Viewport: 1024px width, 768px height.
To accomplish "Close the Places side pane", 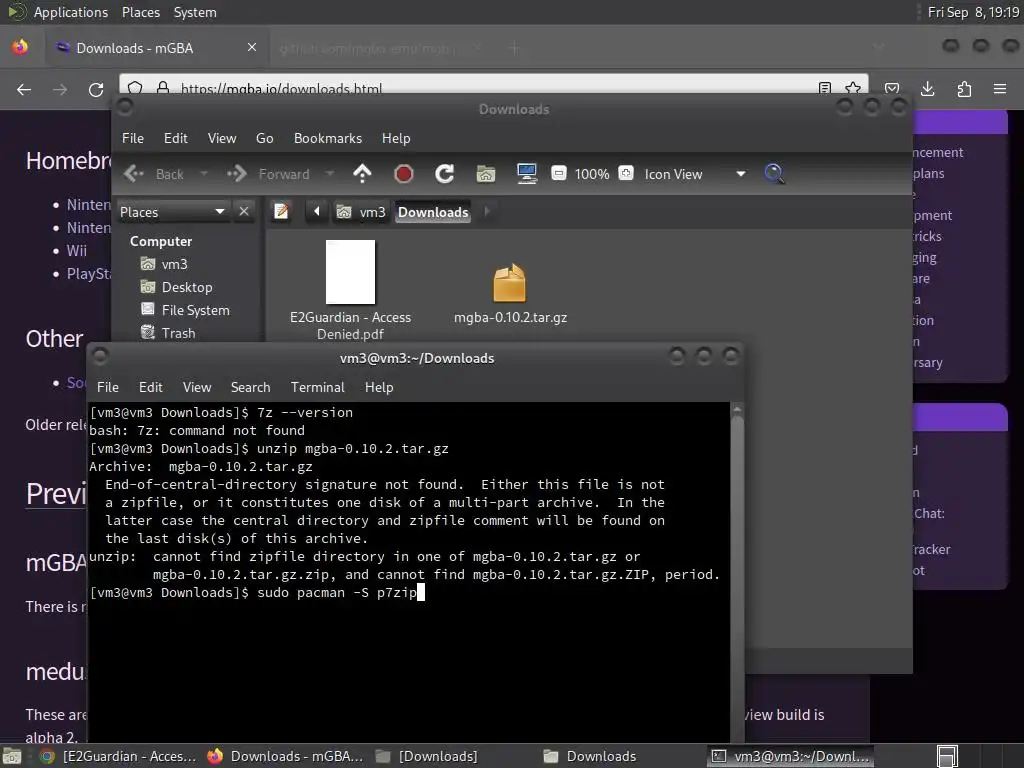I will pos(244,212).
